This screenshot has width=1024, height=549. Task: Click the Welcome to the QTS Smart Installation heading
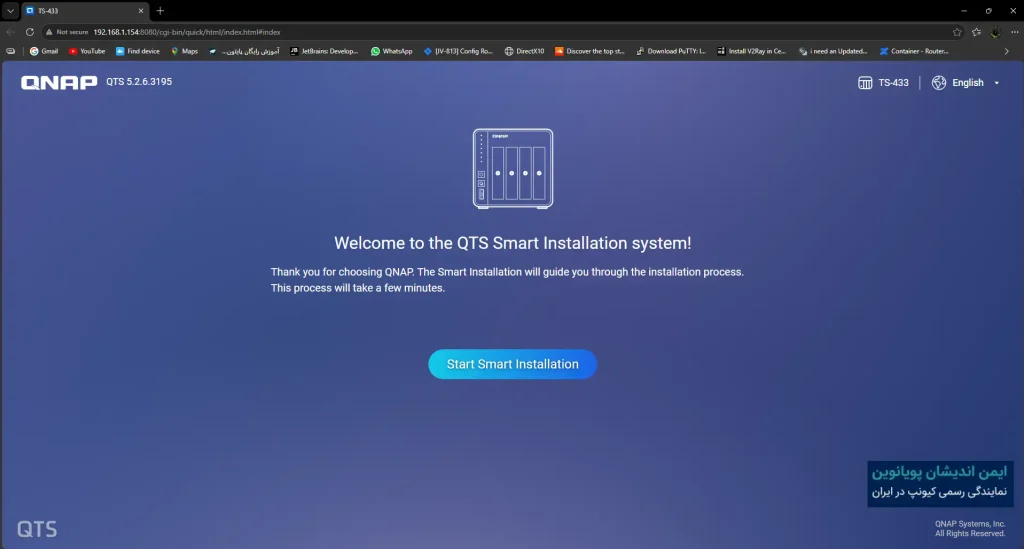(513, 243)
